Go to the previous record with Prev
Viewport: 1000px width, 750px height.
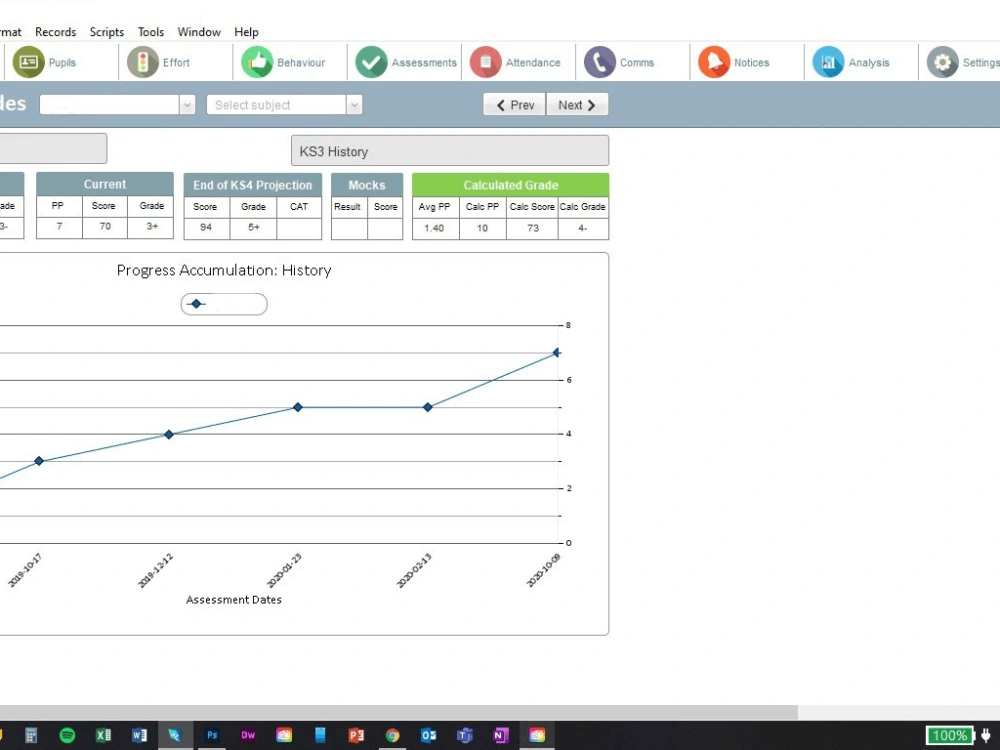pyautogui.click(x=514, y=105)
